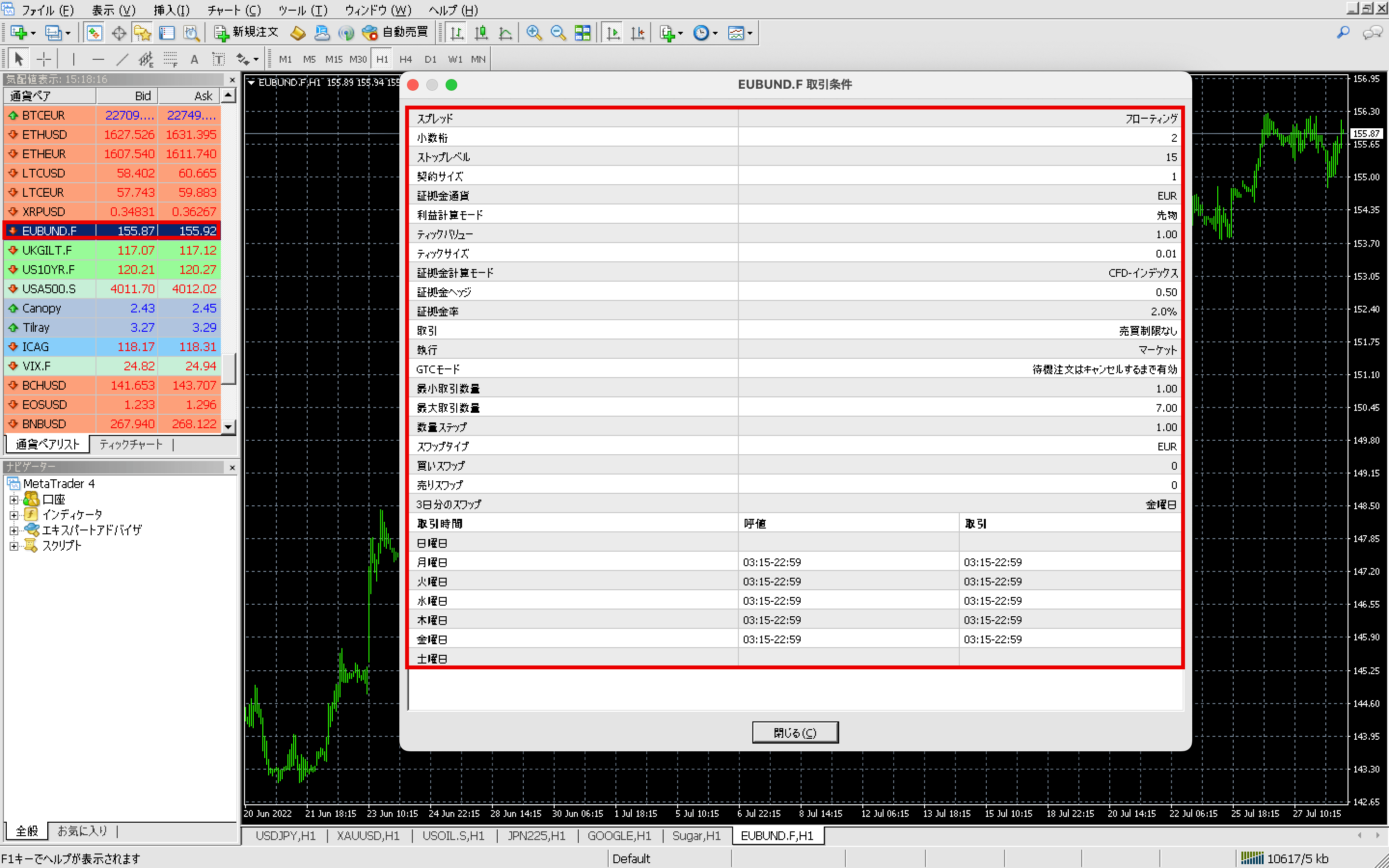Open the XAUUSD,H1 chart tab
1389x868 pixels.
(x=368, y=836)
